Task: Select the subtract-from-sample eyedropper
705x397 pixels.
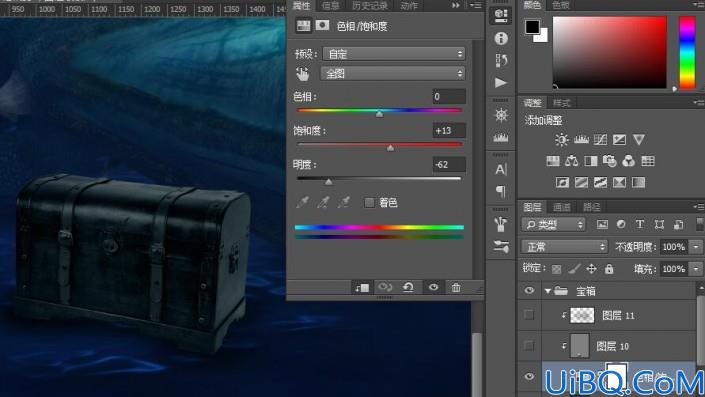Action: 344,202
